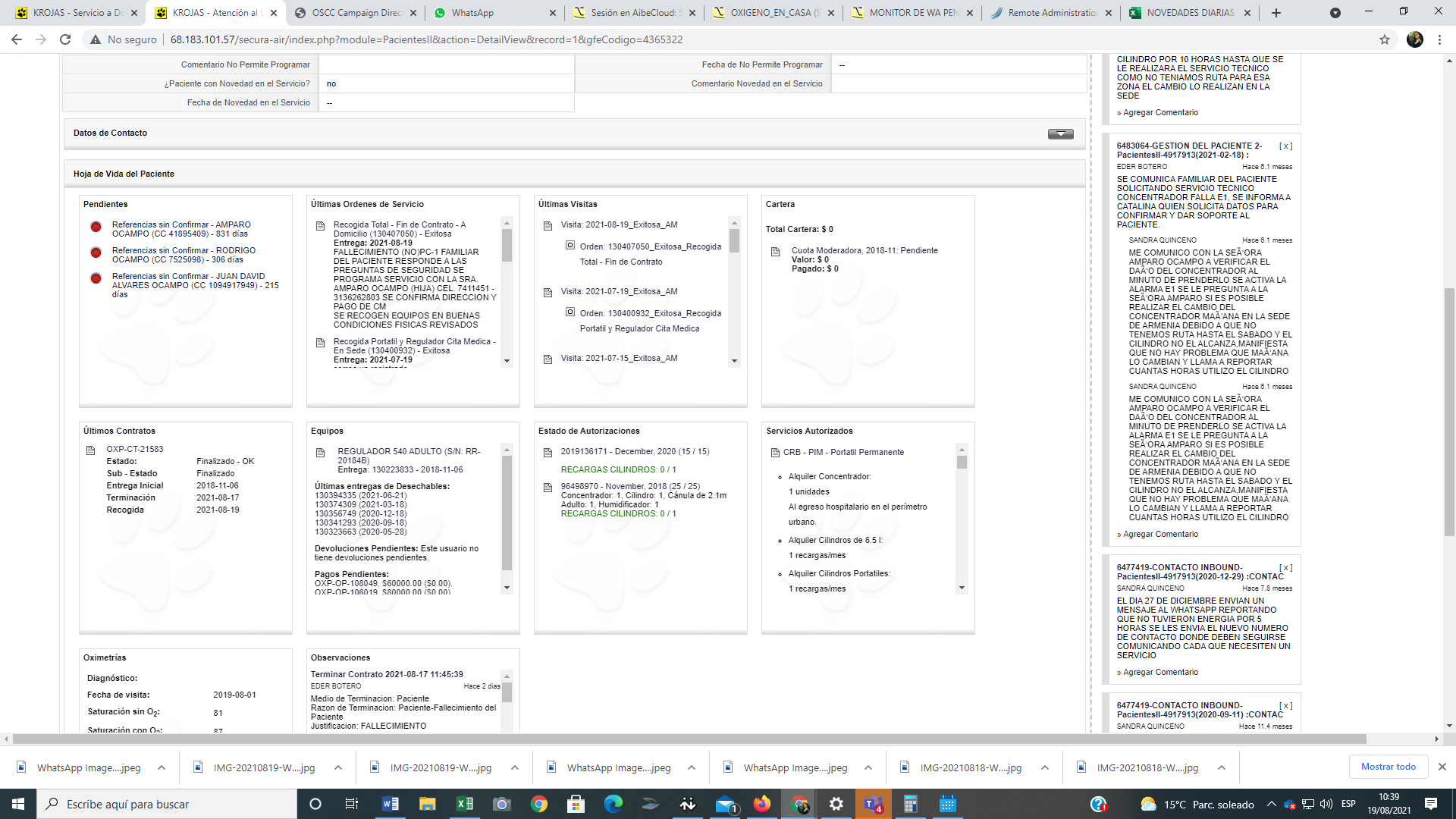Click contract number OXP-CT-21583
Screen dimensions: 1456x819
click(x=134, y=449)
